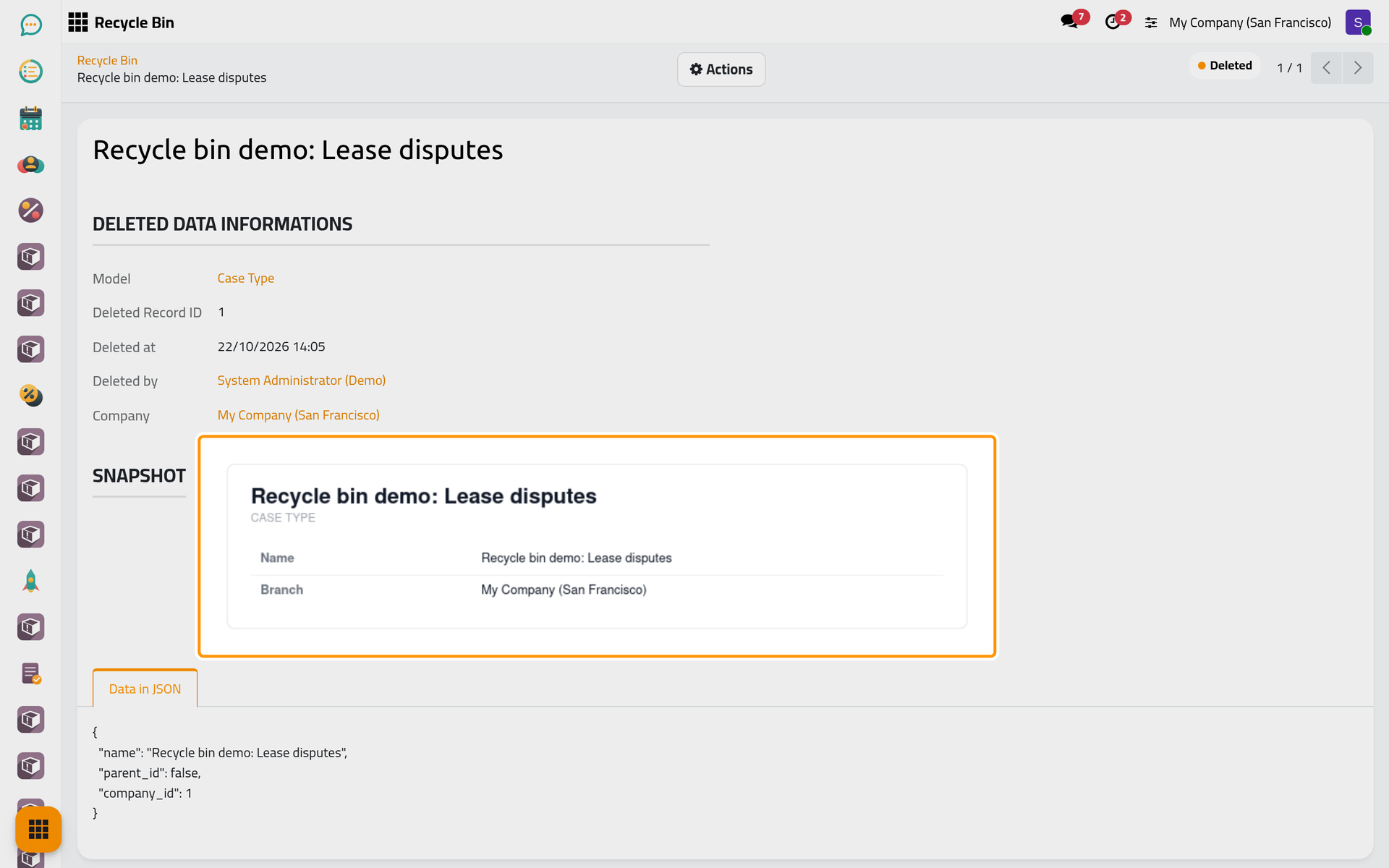
Task: Open the purple percent-slash circle app icon
Action: pos(30,210)
